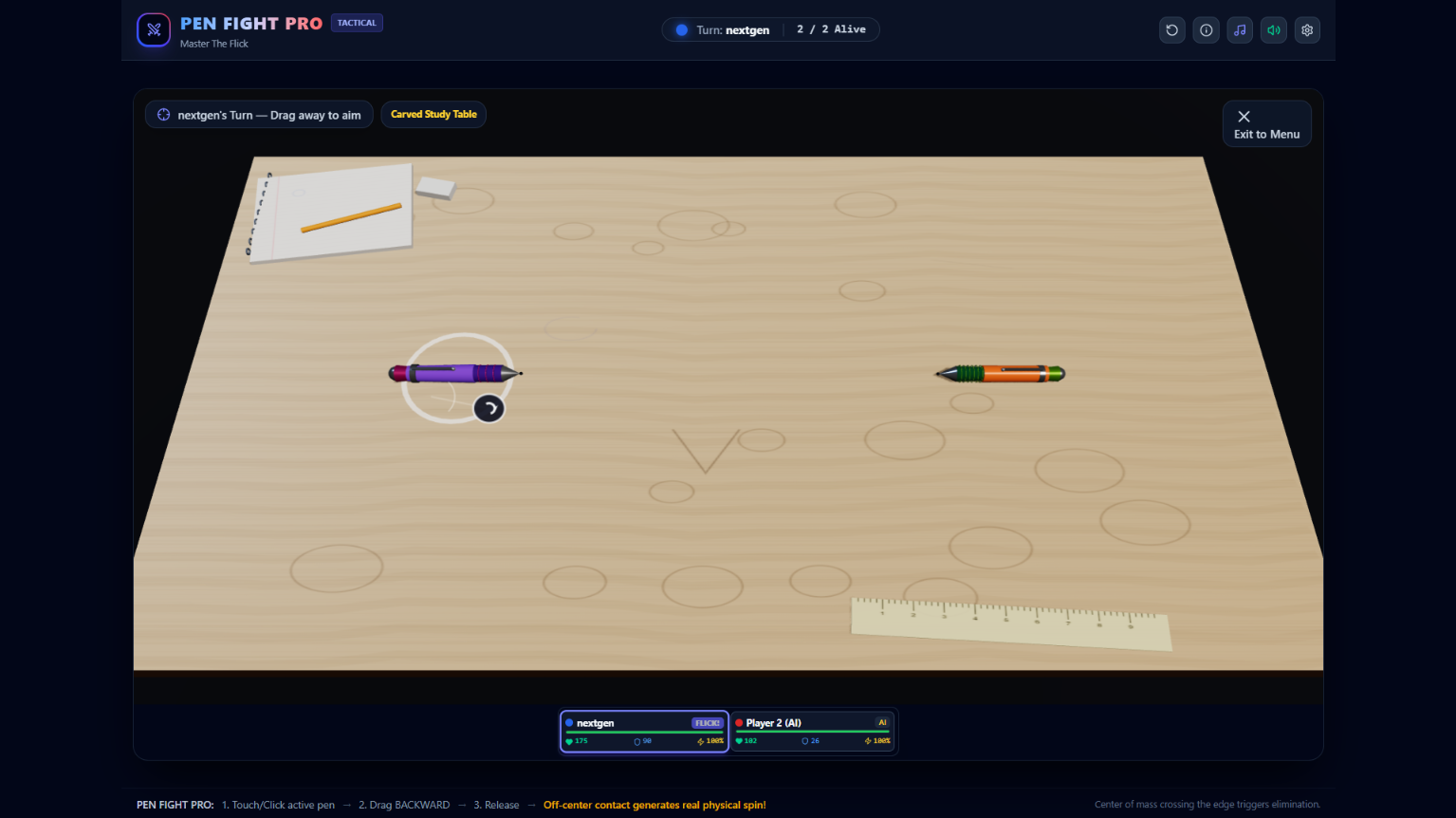Click the red dot on Player 2 card
Image resolution: width=1456 pixels, height=818 pixels.
pyautogui.click(x=739, y=723)
